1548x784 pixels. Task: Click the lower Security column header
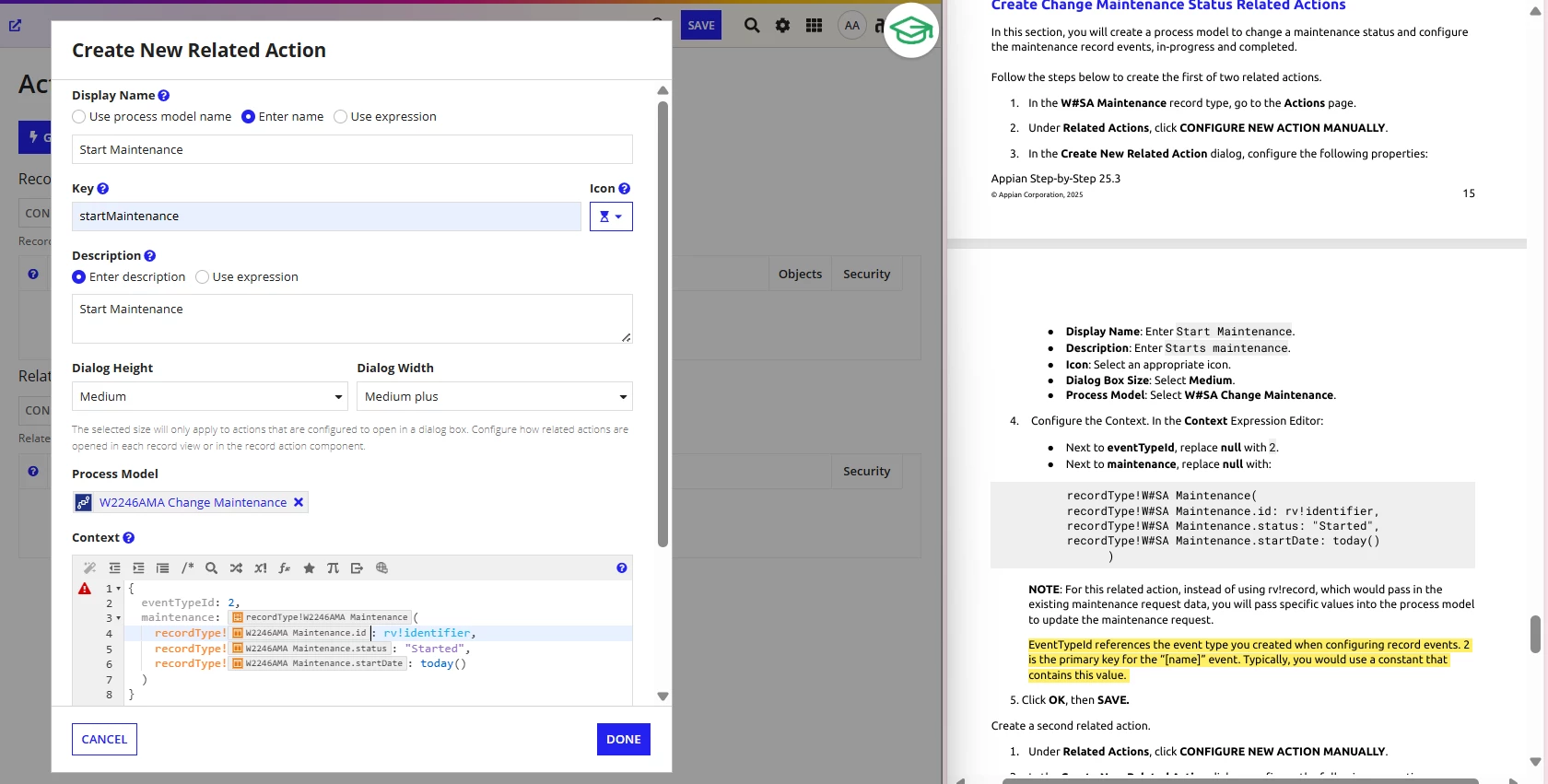867,471
